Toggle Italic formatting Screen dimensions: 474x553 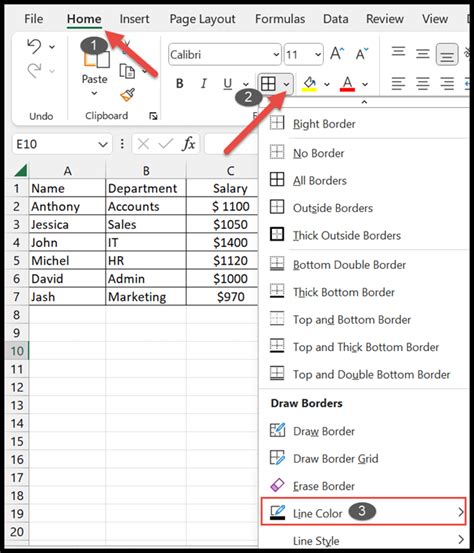click(203, 84)
